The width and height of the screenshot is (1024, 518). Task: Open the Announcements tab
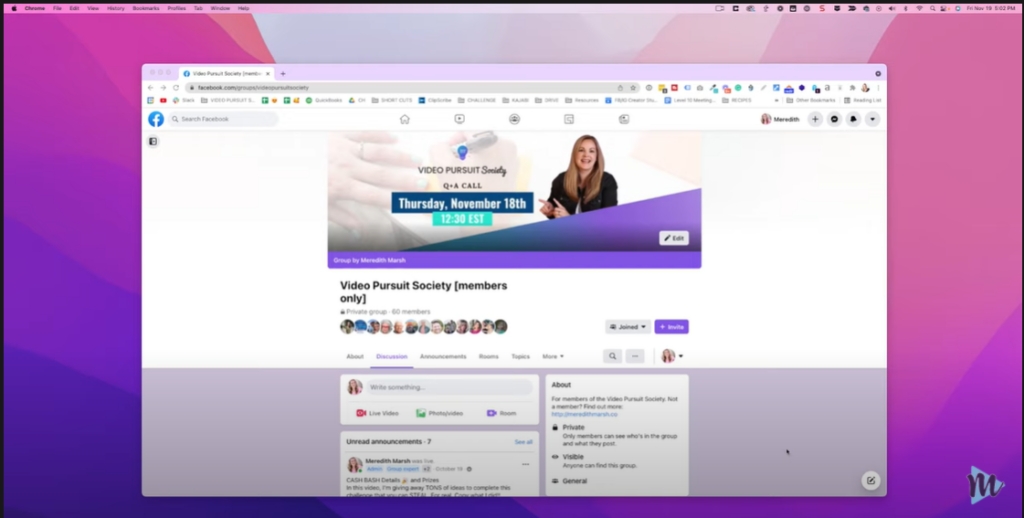point(443,357)
